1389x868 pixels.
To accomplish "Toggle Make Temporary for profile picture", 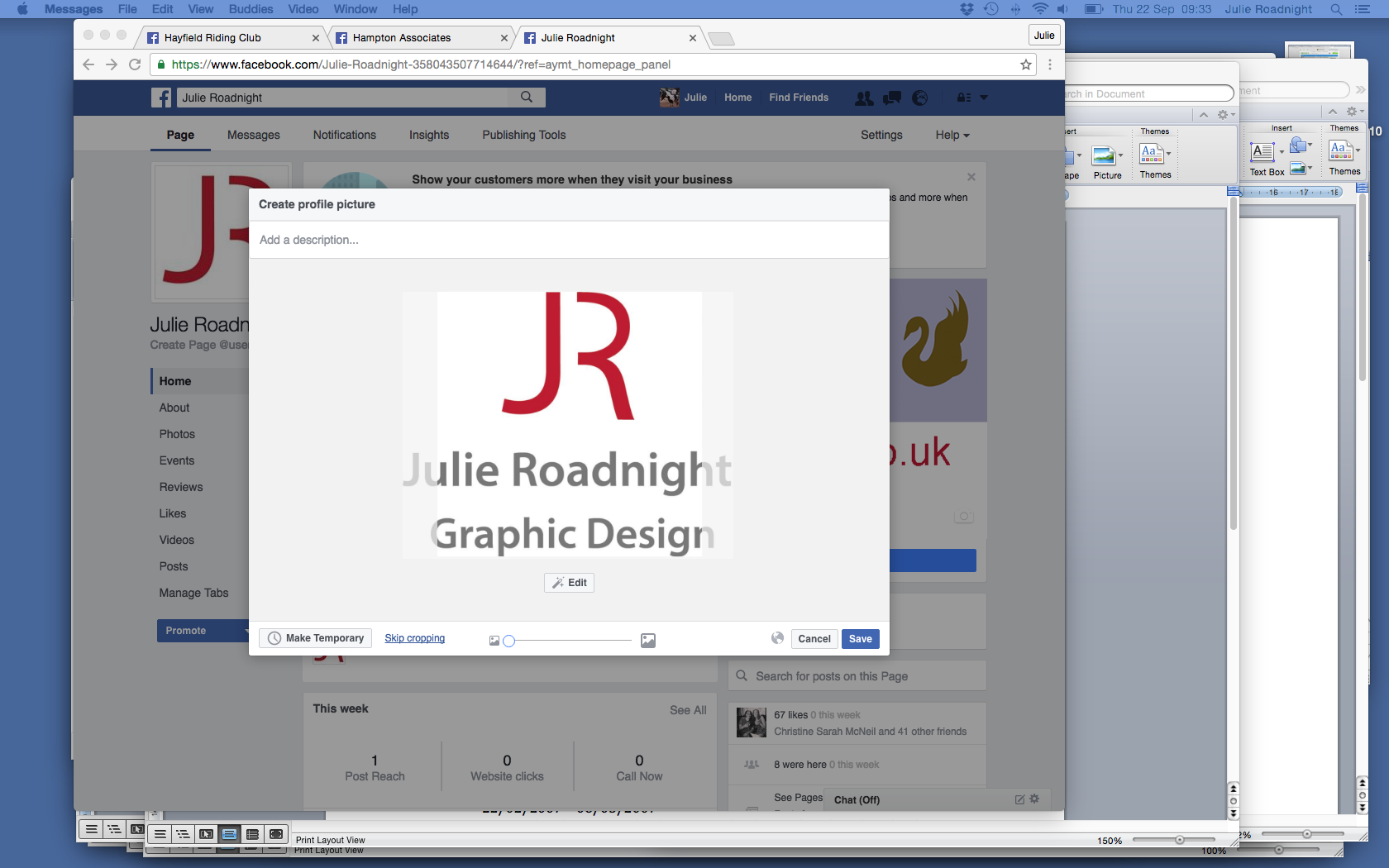I will coord(316,638).
